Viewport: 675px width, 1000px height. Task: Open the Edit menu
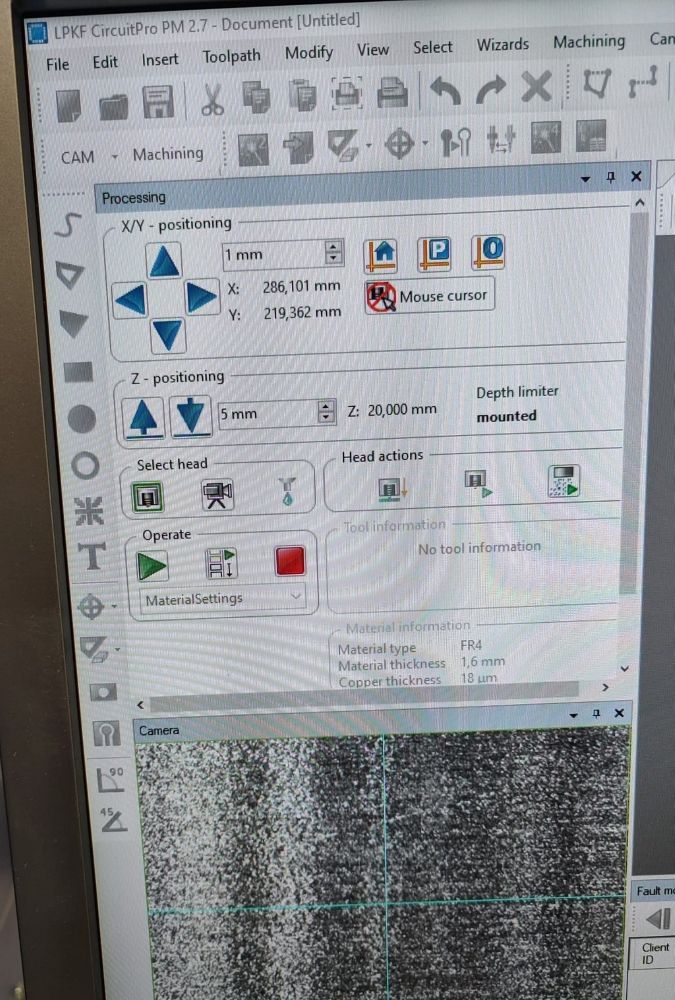point(105,62)
